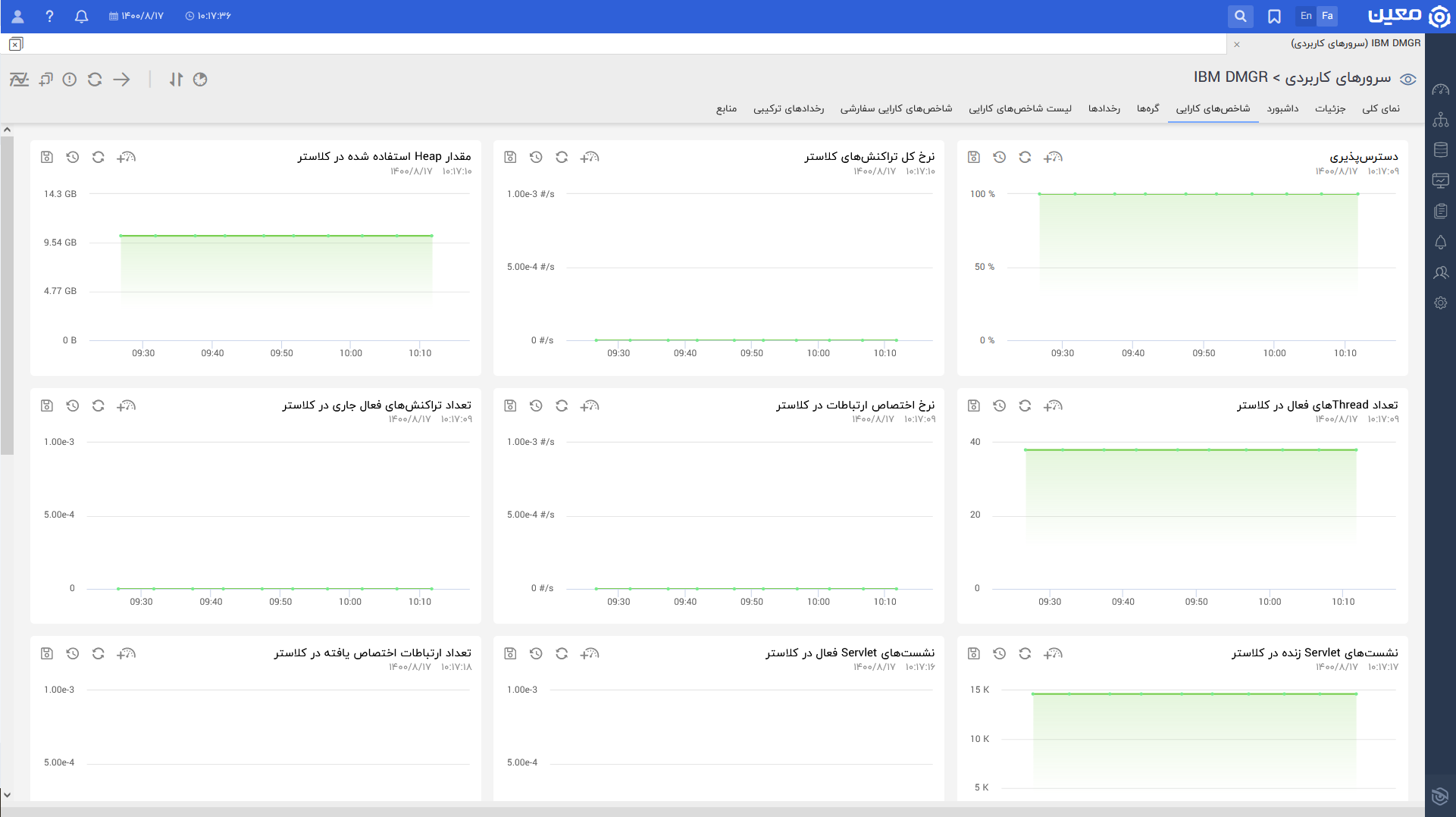Open history for دسترس‌پذیری chart
The image size is (1456, 817).
(1000, 157)
